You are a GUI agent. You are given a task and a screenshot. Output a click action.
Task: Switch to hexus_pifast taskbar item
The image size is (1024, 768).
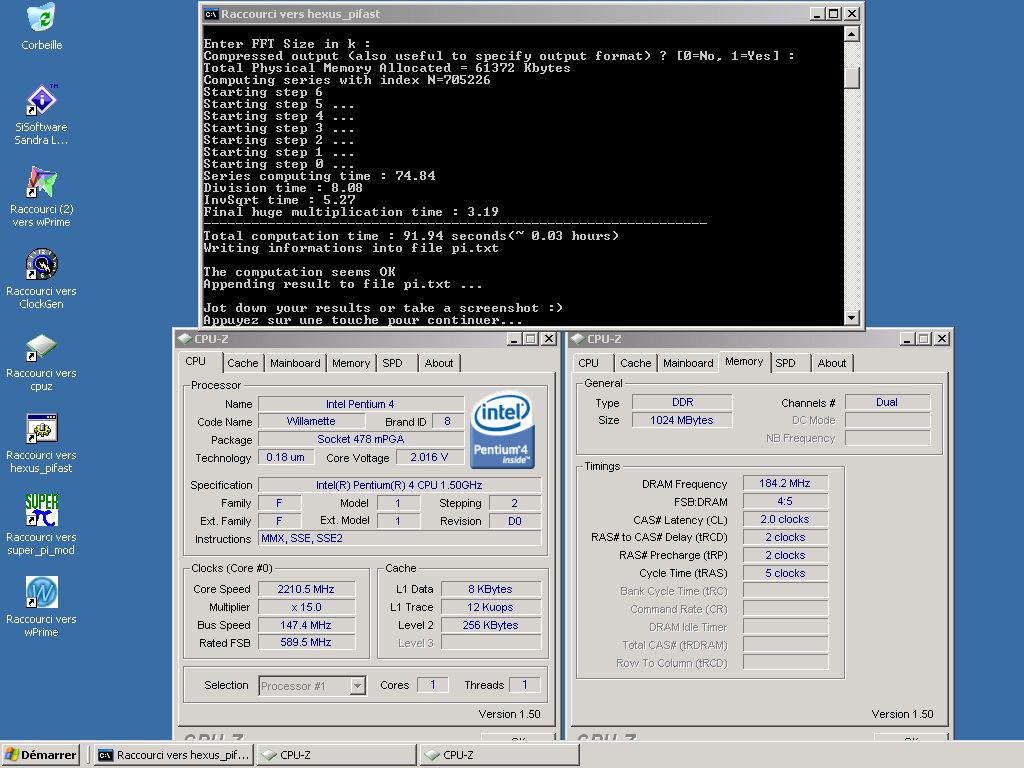coord(174,754)
